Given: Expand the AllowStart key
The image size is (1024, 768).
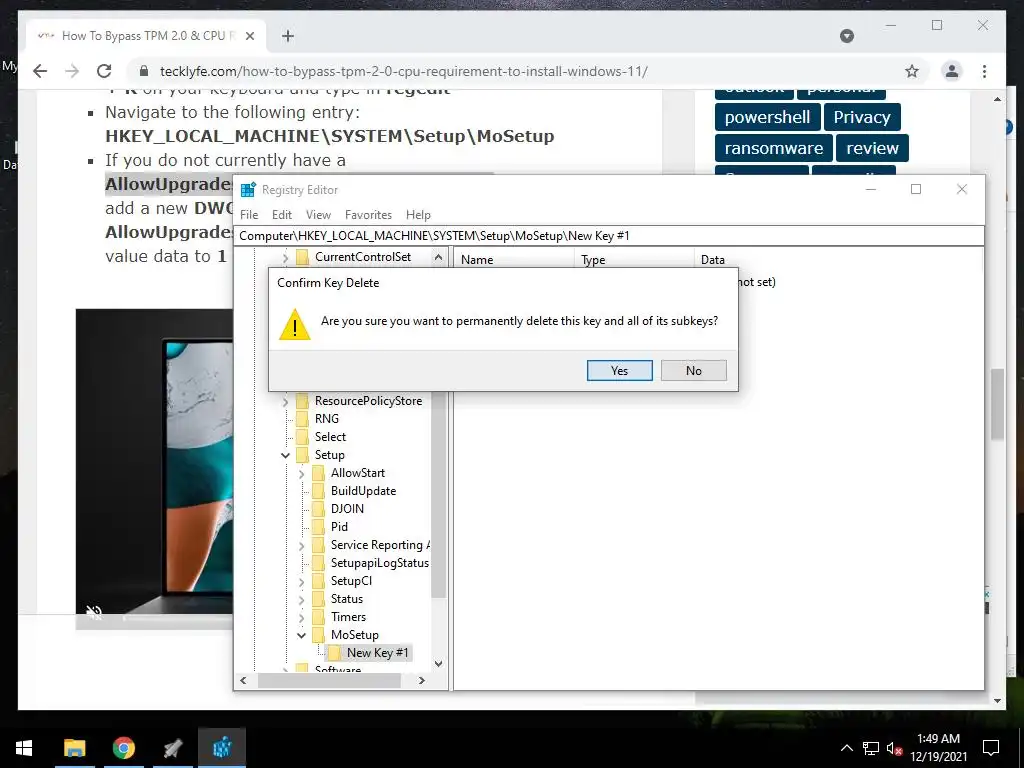Looking at the screenshot, I should 302,473.
